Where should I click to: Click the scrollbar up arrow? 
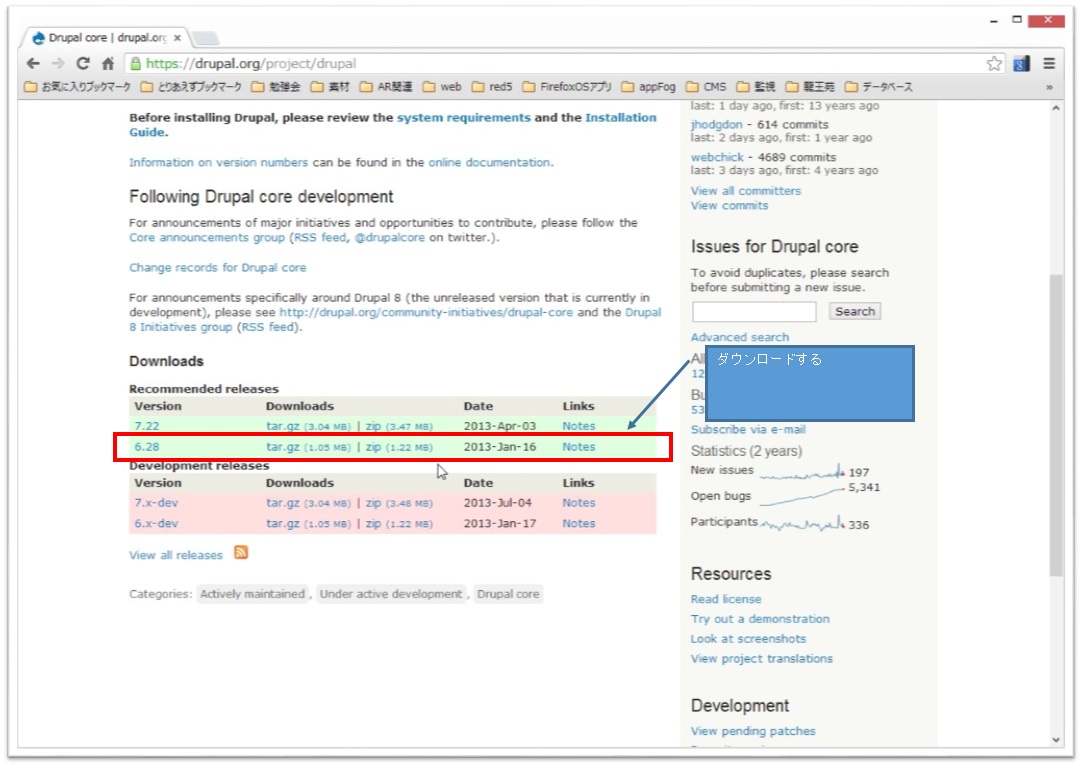(1056, 108)
